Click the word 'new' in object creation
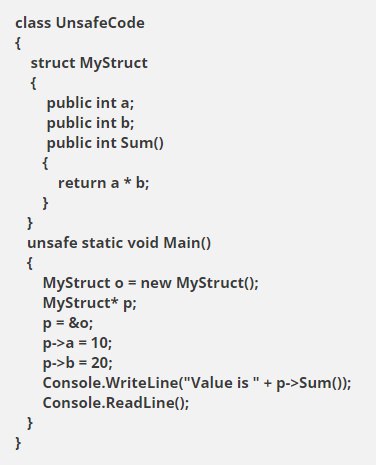Screen dimensions: 376x465 [156, 283]
